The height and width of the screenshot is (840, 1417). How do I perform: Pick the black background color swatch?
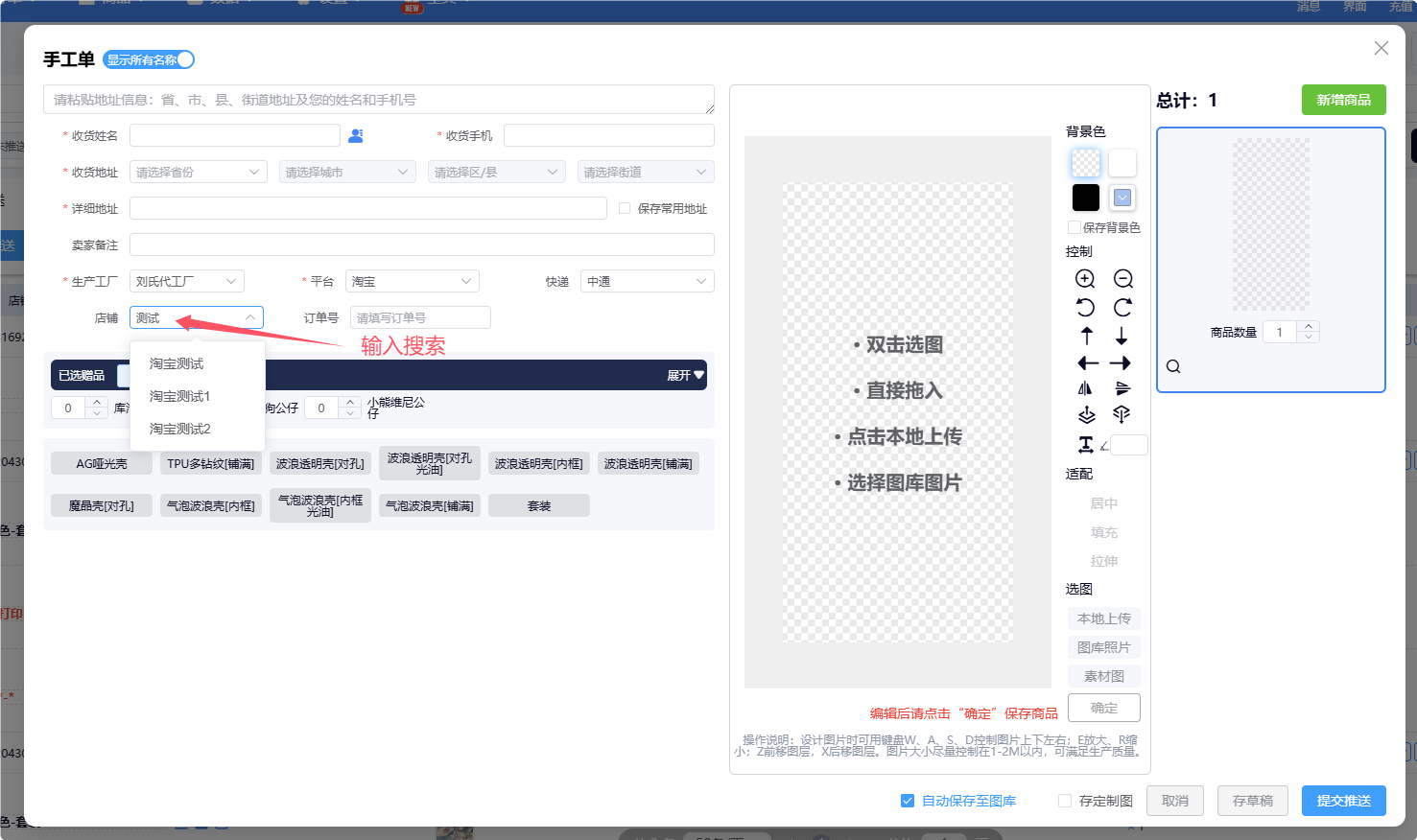tap(1085, 197)
